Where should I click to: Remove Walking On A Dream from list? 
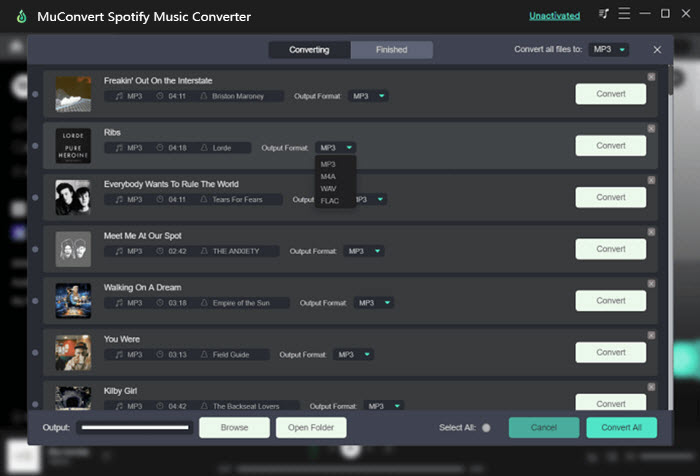click(x=651, y=284)
